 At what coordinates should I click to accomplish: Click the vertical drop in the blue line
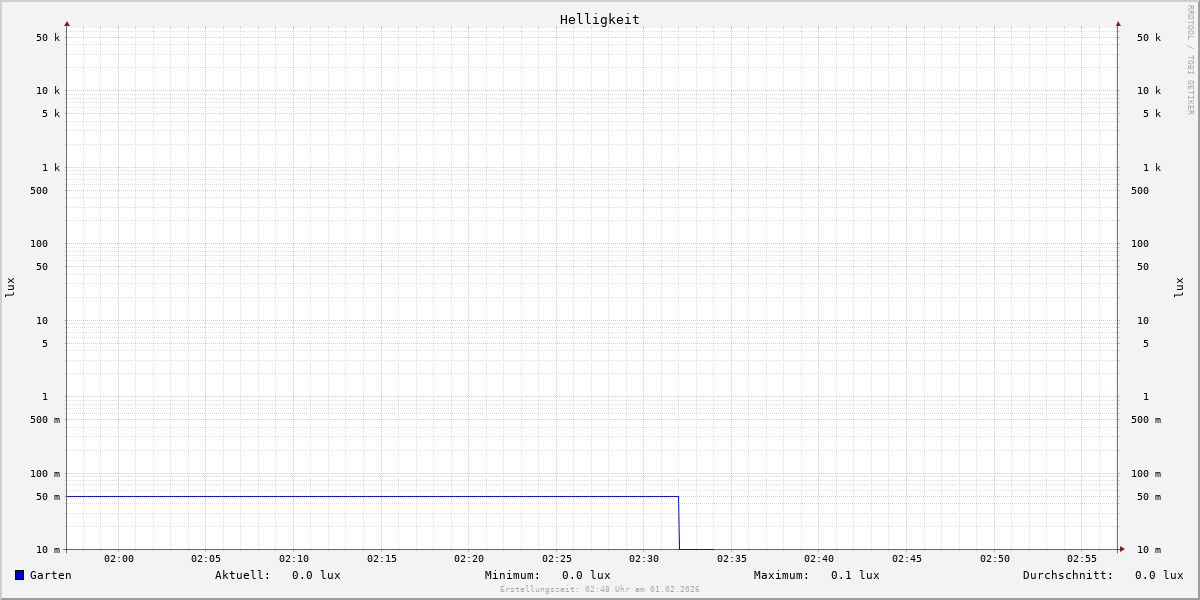[x=679, y=523]
